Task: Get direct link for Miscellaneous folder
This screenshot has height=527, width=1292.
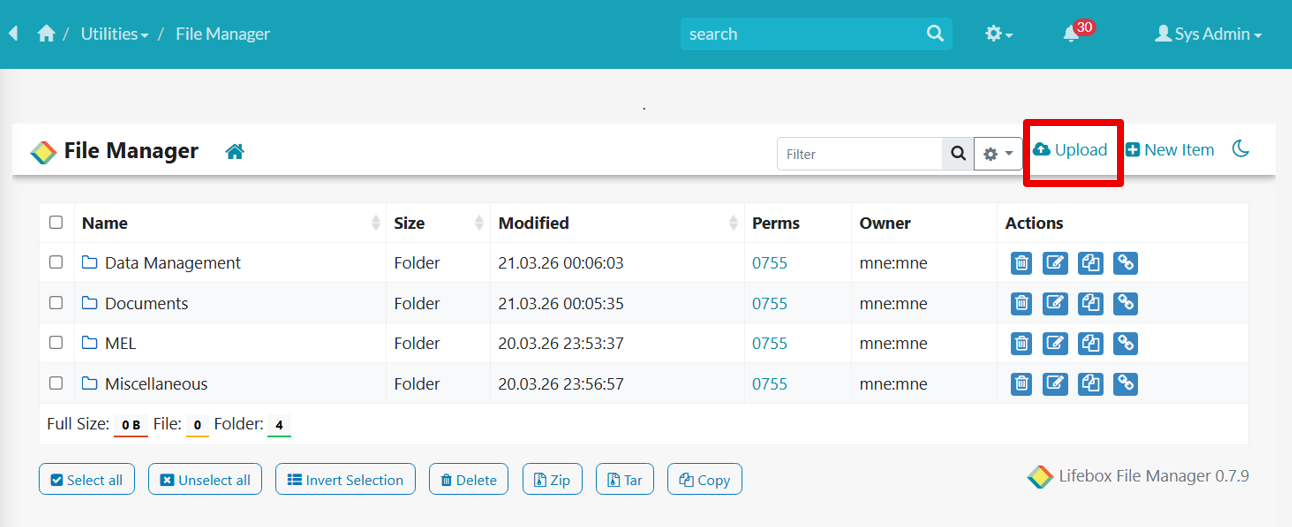Action: (1126, 383)
